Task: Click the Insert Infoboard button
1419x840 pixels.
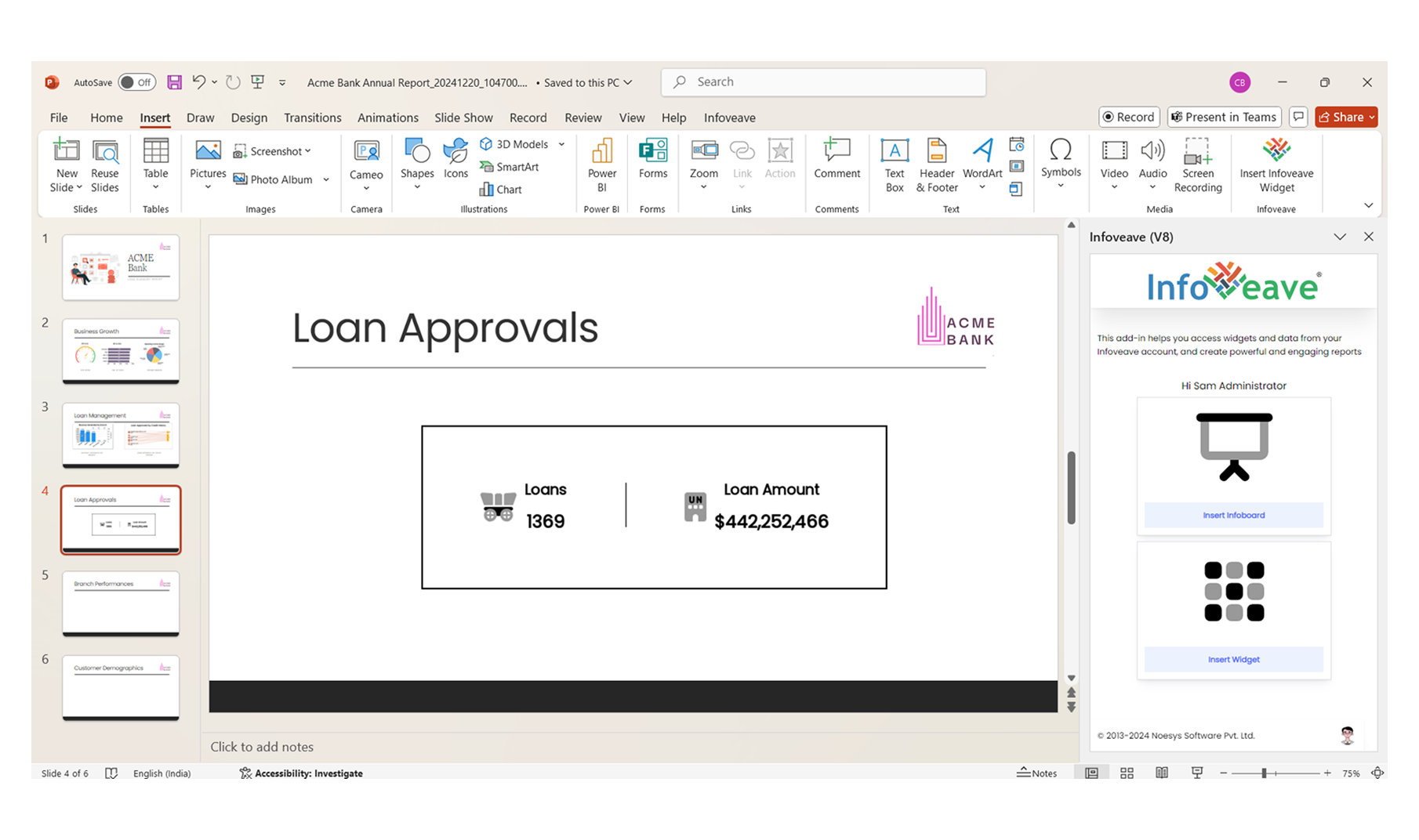Action: click(1233, 515)
